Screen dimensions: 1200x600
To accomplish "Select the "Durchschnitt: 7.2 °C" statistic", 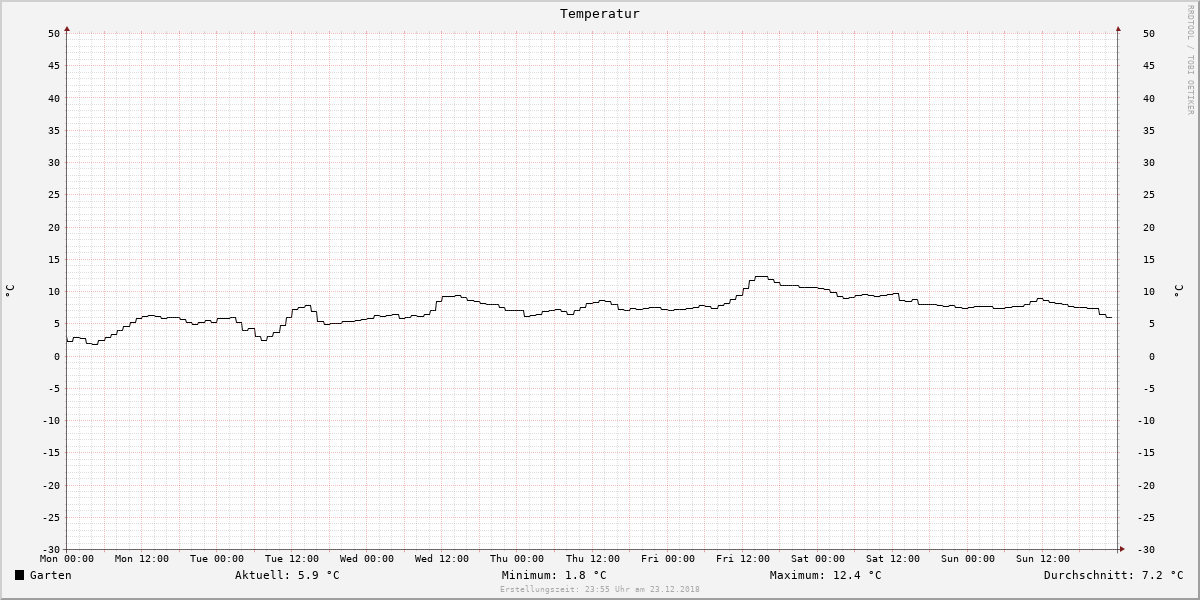I will (1114, 575).
